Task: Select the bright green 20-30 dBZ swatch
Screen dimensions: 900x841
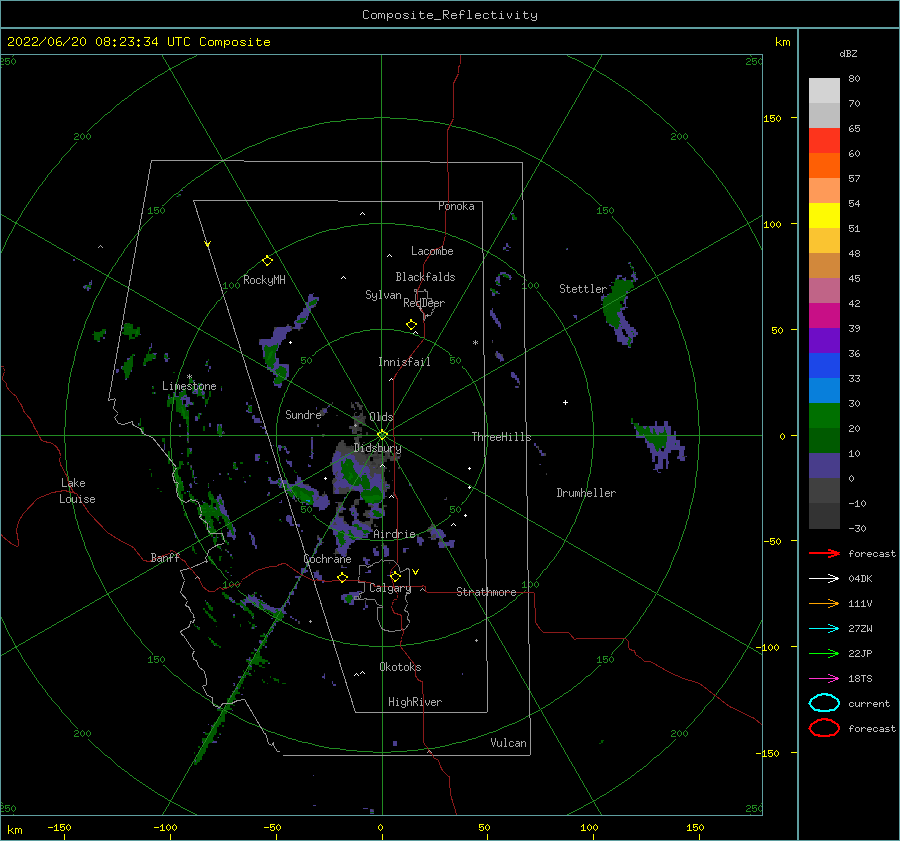Action: coord(824,416)
